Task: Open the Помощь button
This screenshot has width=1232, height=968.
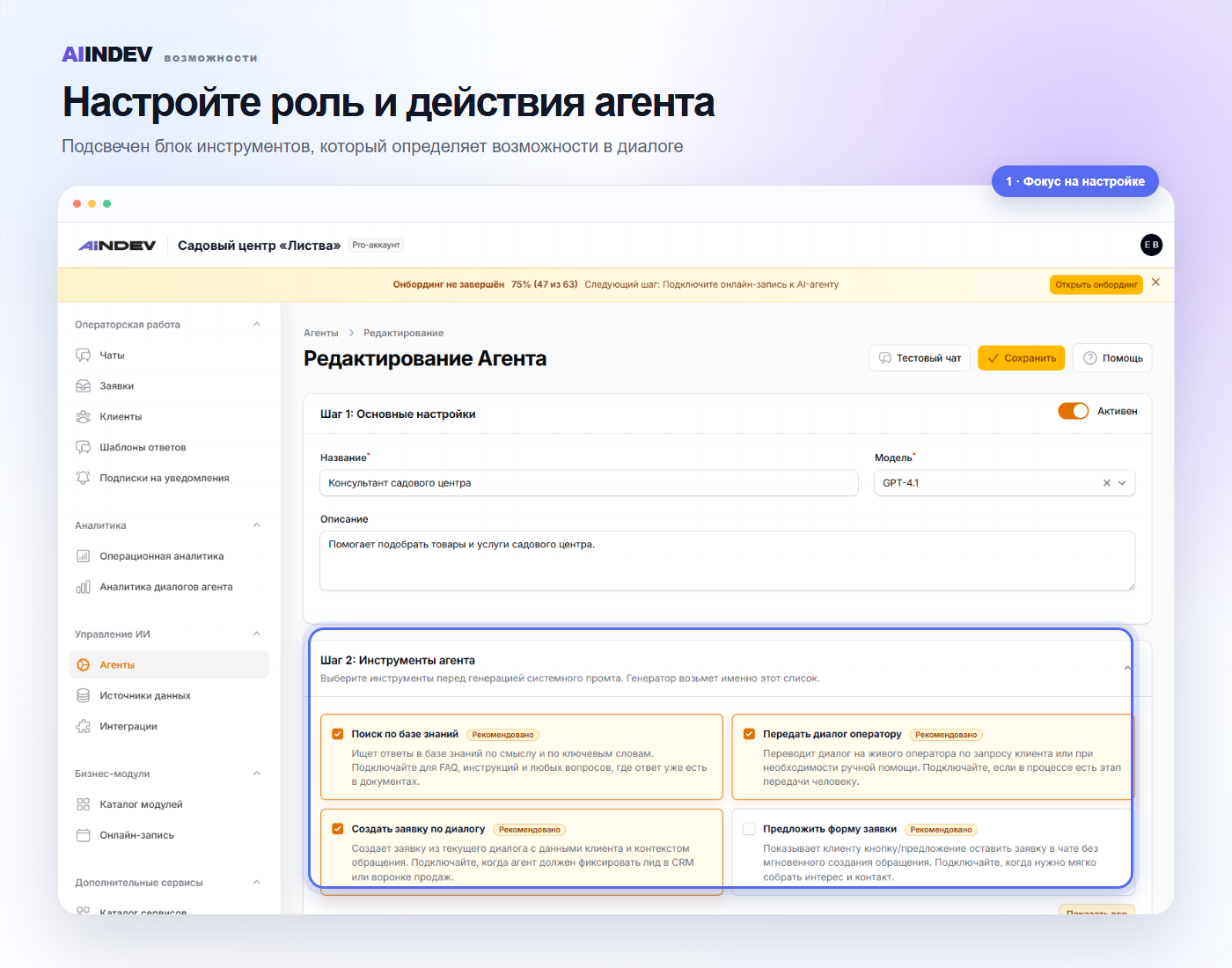Action: (1112, 358)
